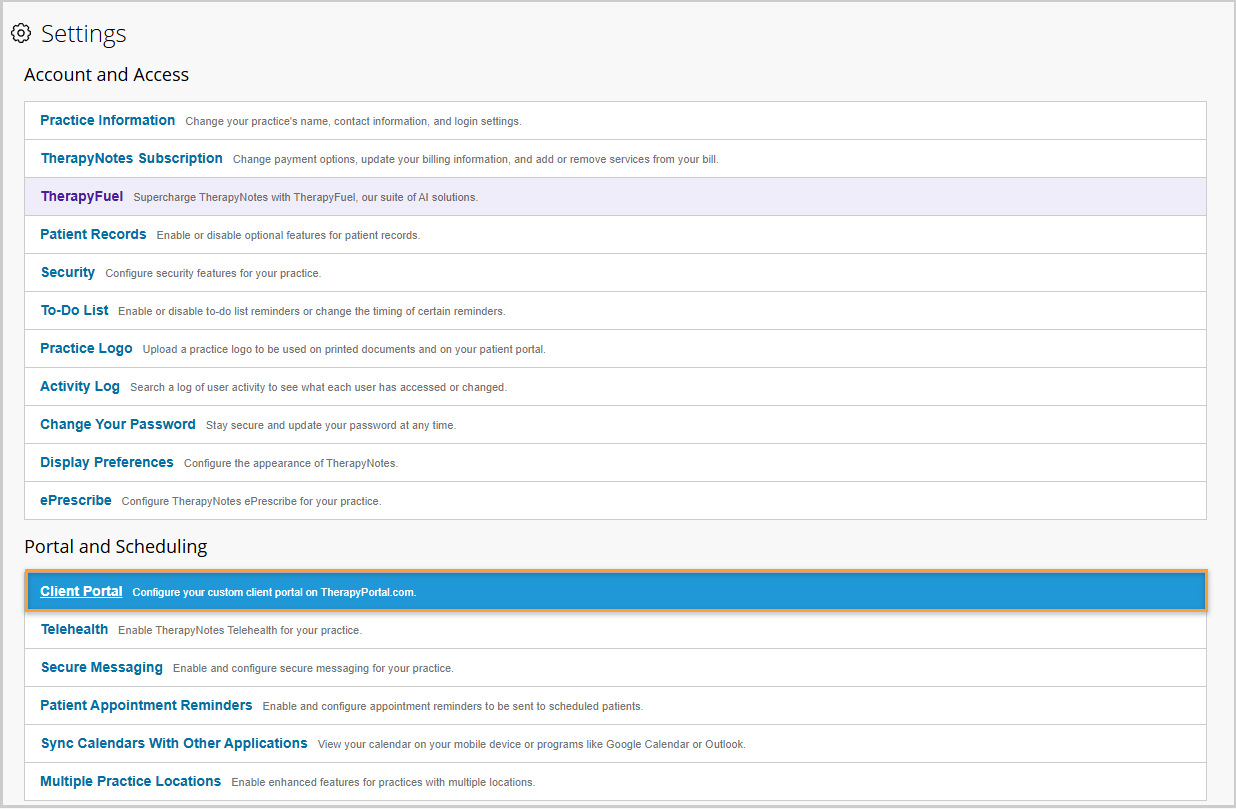Click the Settings gear icon
The image size is (1236, 809).
click(x=21, y=33)
